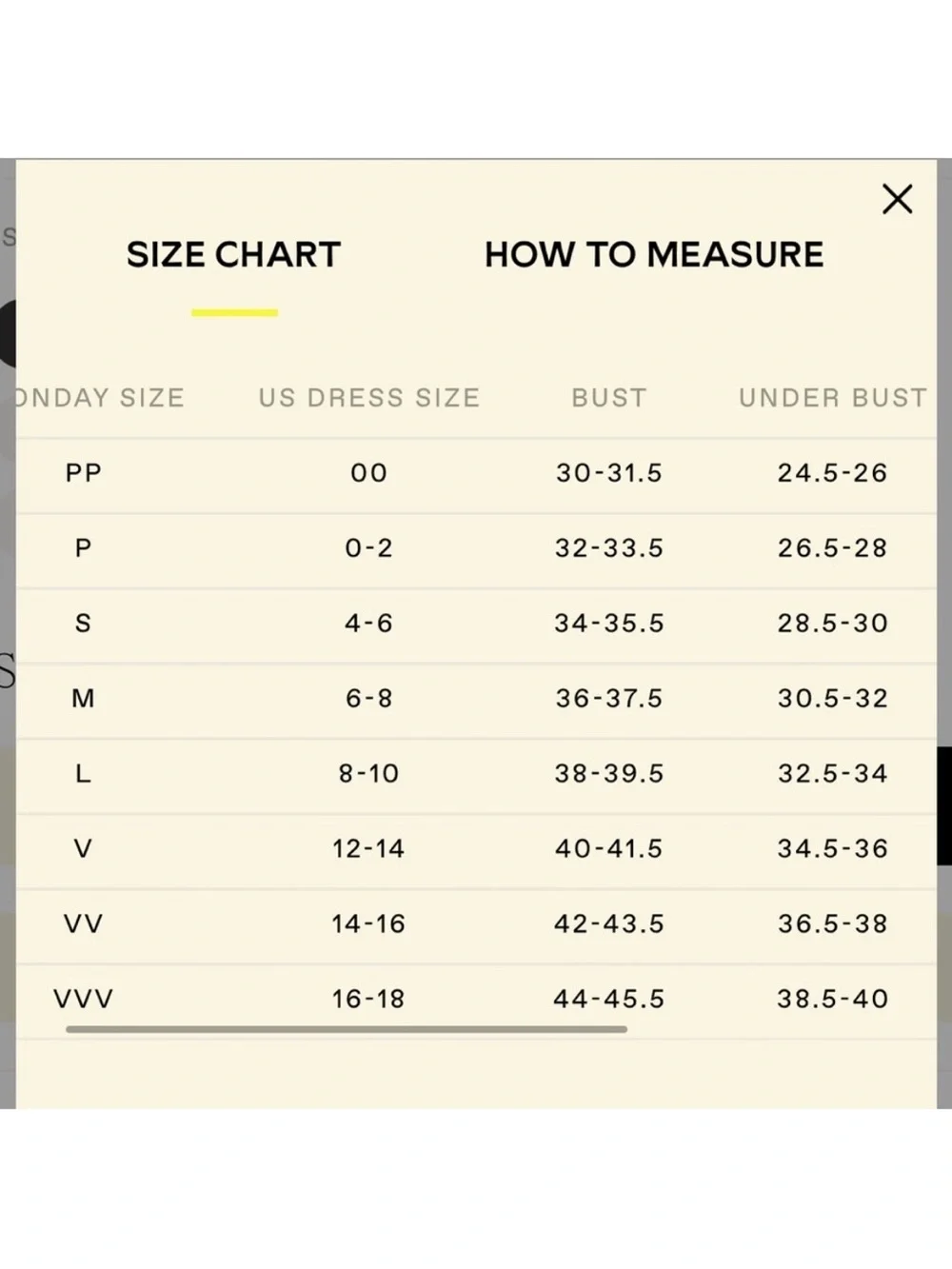
Task: Select the L size row label
Action: pos(84,773)
